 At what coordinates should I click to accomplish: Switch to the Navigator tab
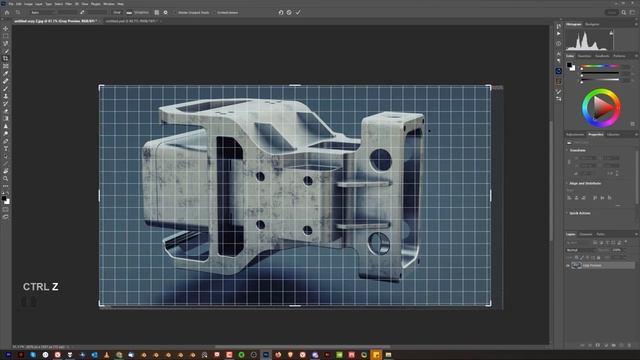pos(592,24)
